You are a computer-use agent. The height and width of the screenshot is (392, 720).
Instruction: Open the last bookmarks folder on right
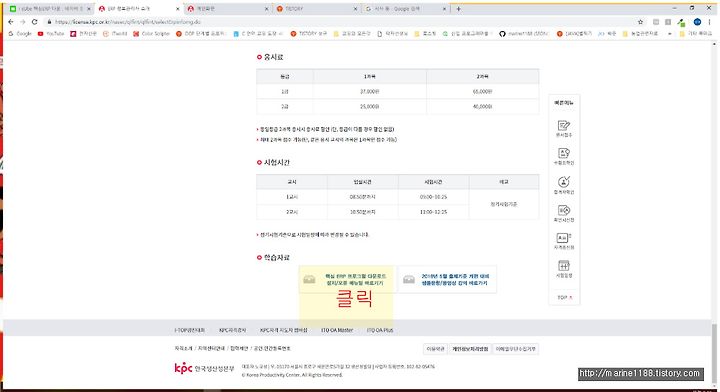[696, 34]
